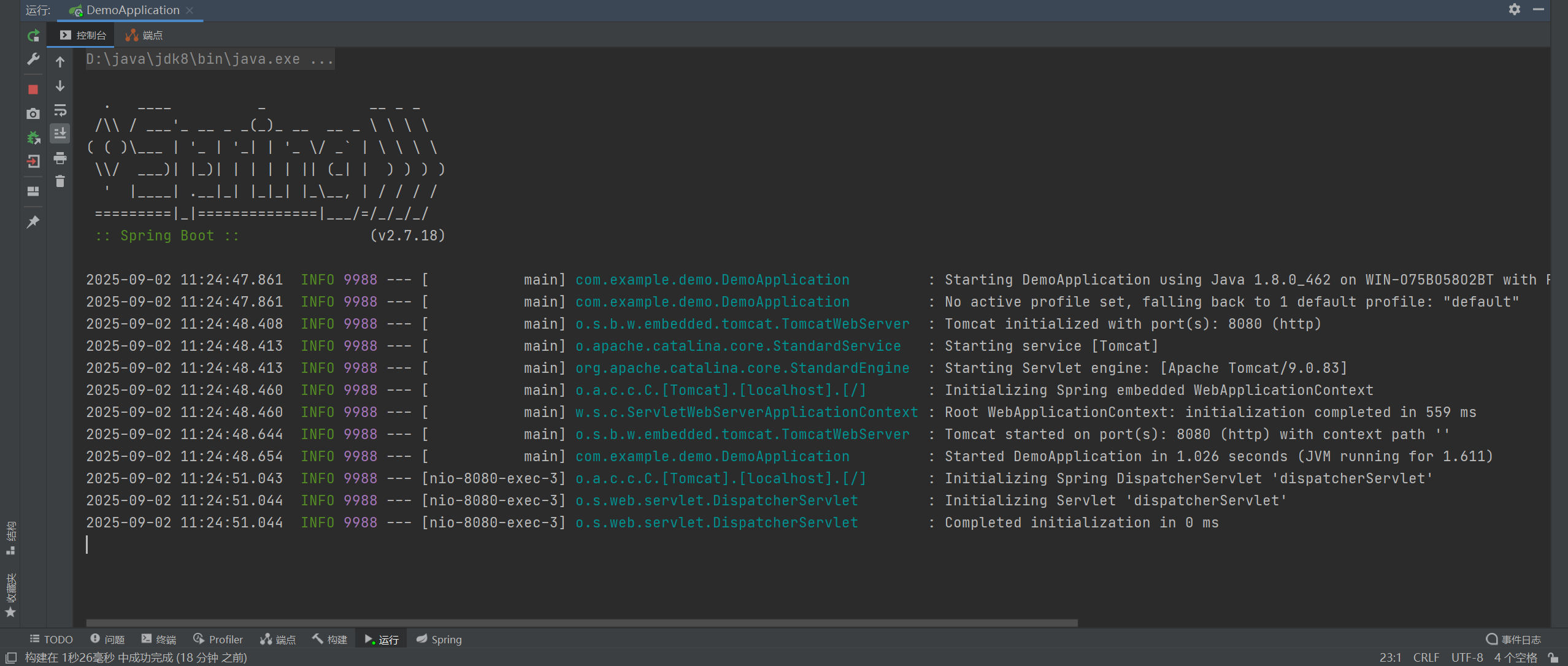Click 'org.apache.catalina.core.StandardEngine' logger name
Image resolution: width=1568 pixels, height=666 pixels.
tap(742, 368)
